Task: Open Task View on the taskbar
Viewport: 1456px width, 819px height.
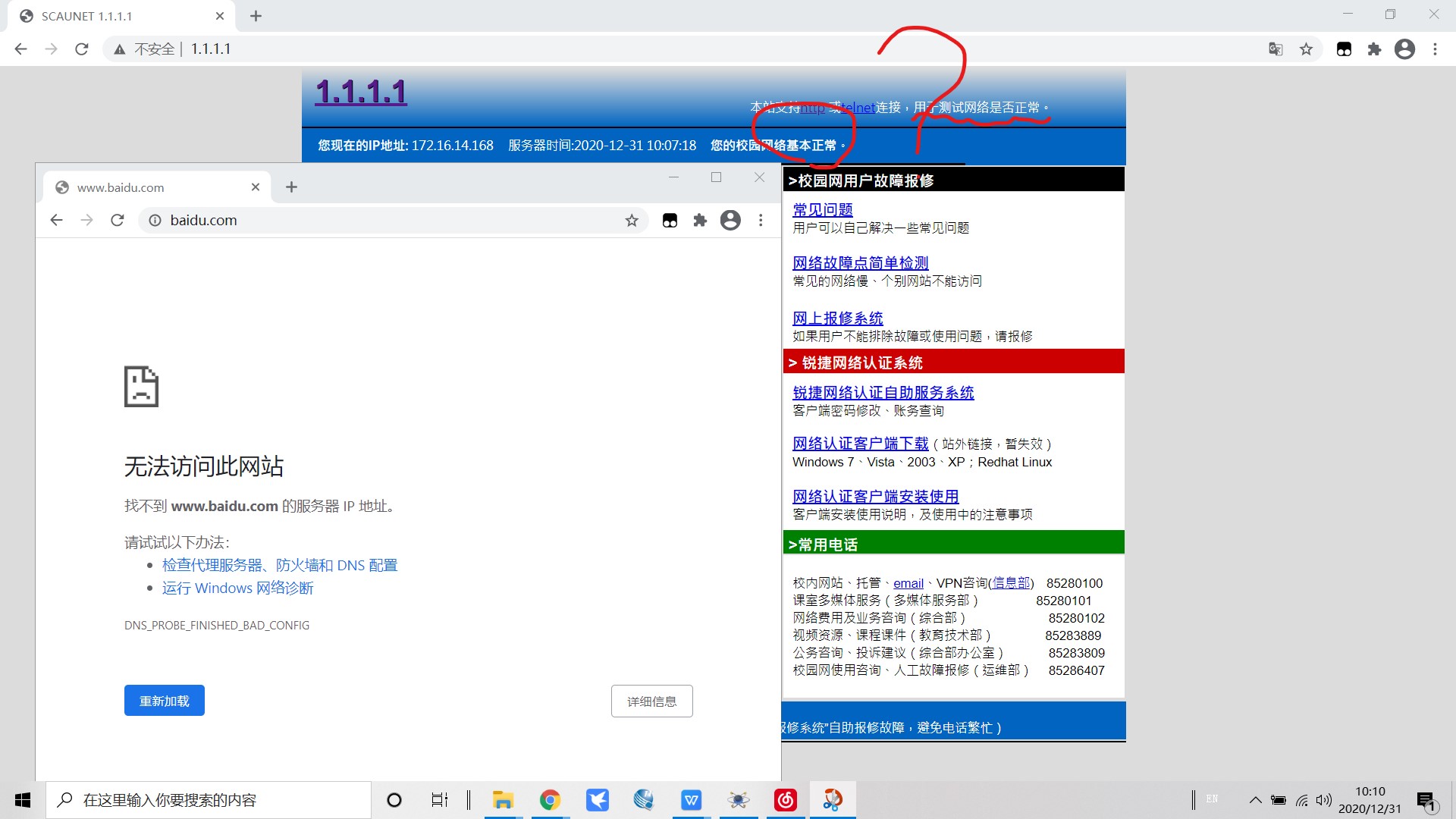Action: click(x=440, y=800)
